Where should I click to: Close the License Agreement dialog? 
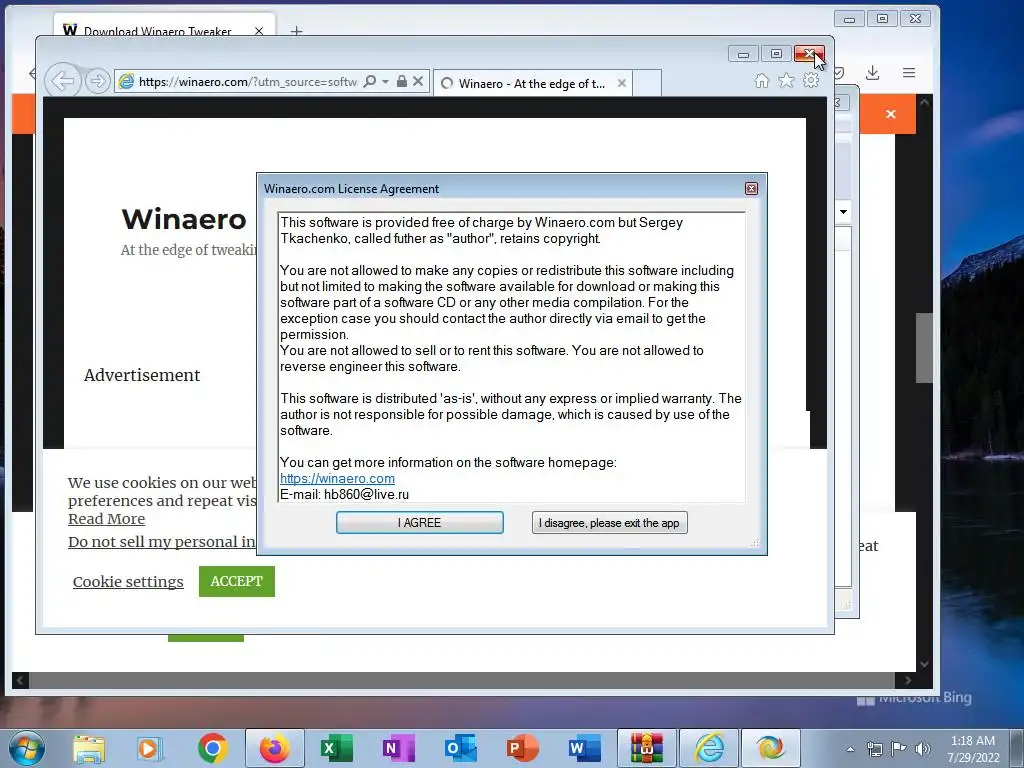[751, 189]
